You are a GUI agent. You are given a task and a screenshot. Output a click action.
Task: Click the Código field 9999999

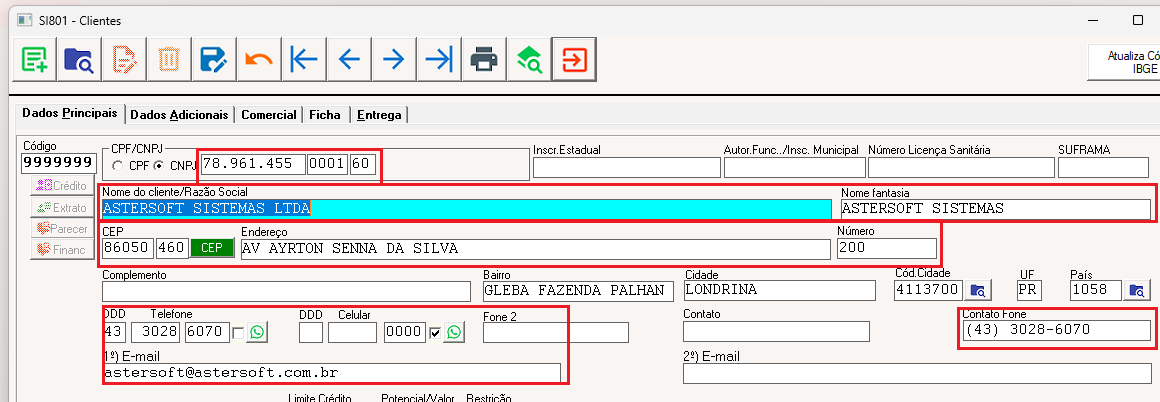click(58, 163)
